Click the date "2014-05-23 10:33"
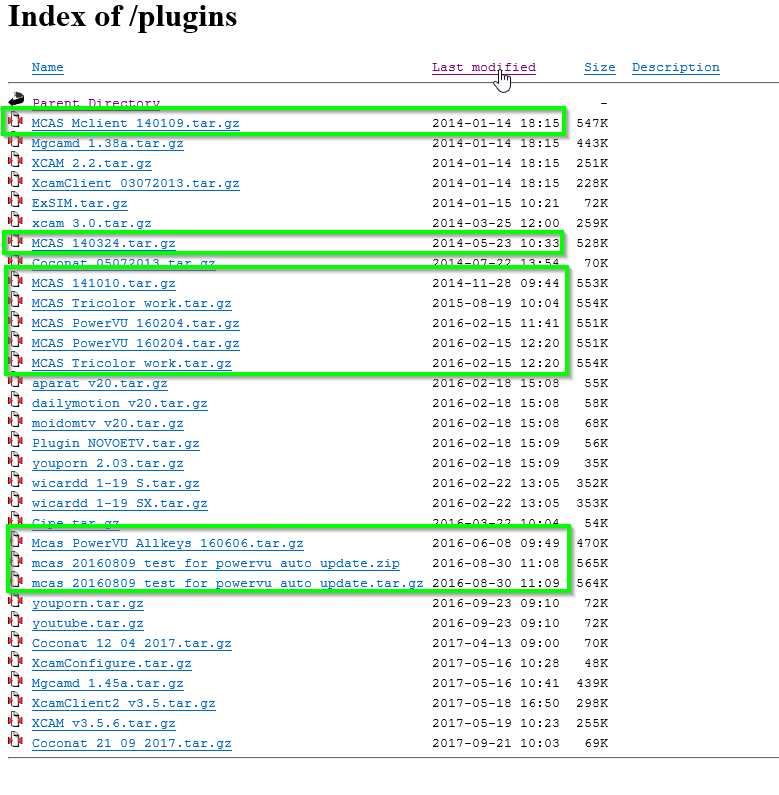This screenshot has width=779, height=795. 495,243
